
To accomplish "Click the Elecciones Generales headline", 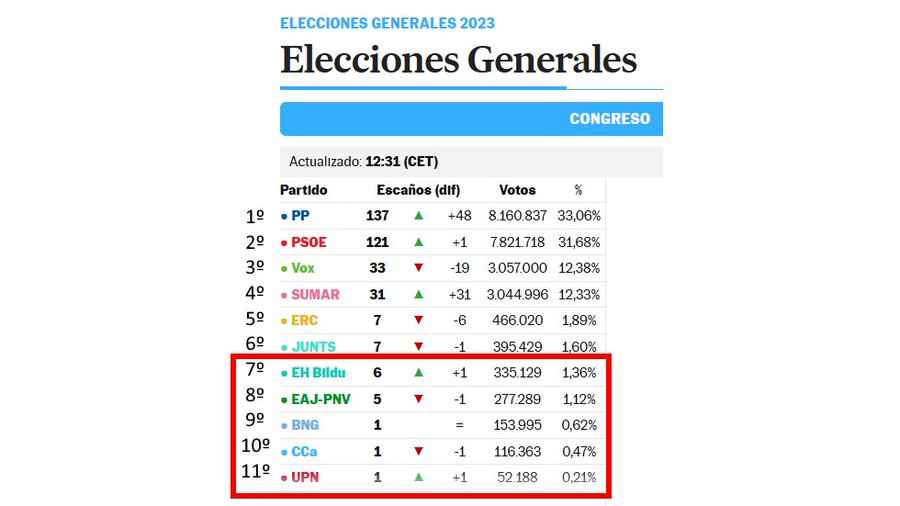I will click(x=459, y=60).
